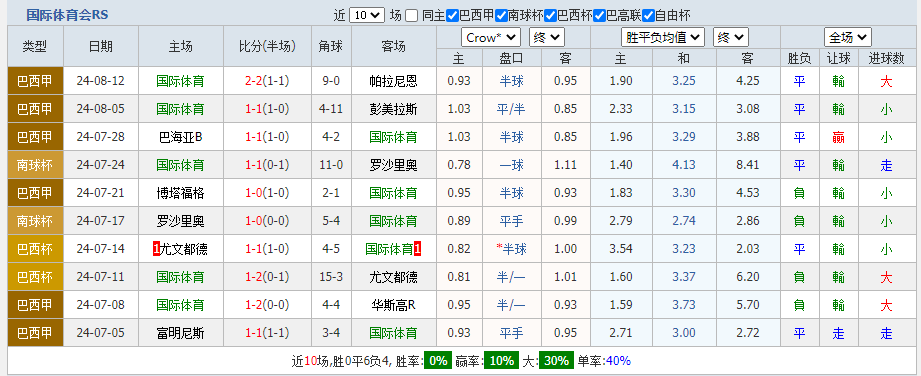Click 角球 column header
The height and width of the screenshot is (376, 921).
(331, 46)
